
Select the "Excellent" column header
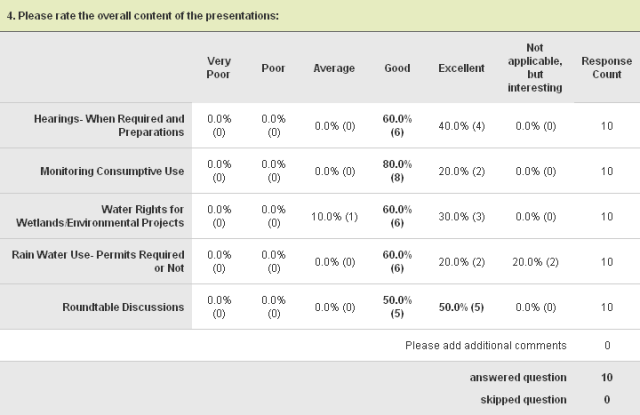pos(461,68)
